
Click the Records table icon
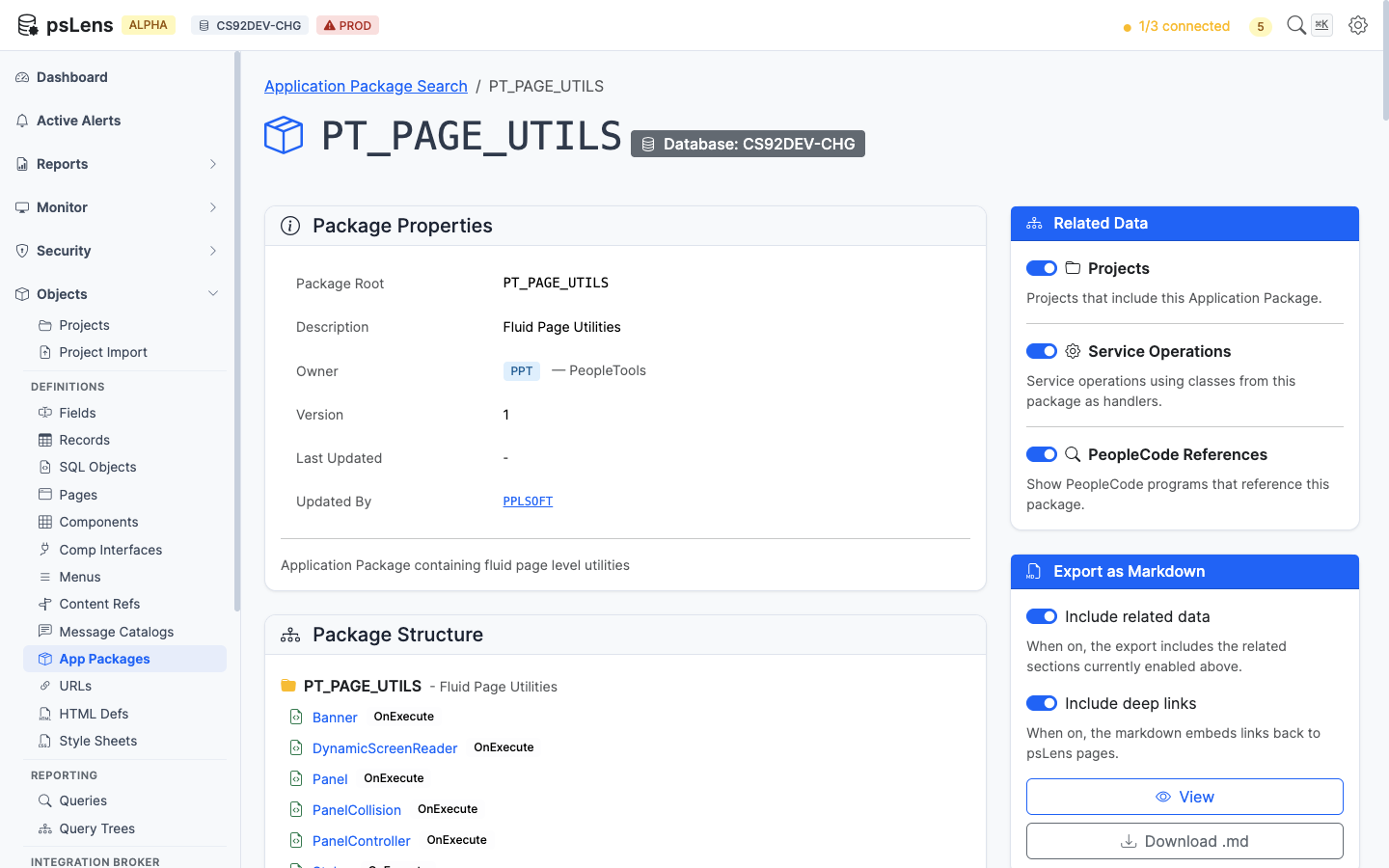coord(44,440)
